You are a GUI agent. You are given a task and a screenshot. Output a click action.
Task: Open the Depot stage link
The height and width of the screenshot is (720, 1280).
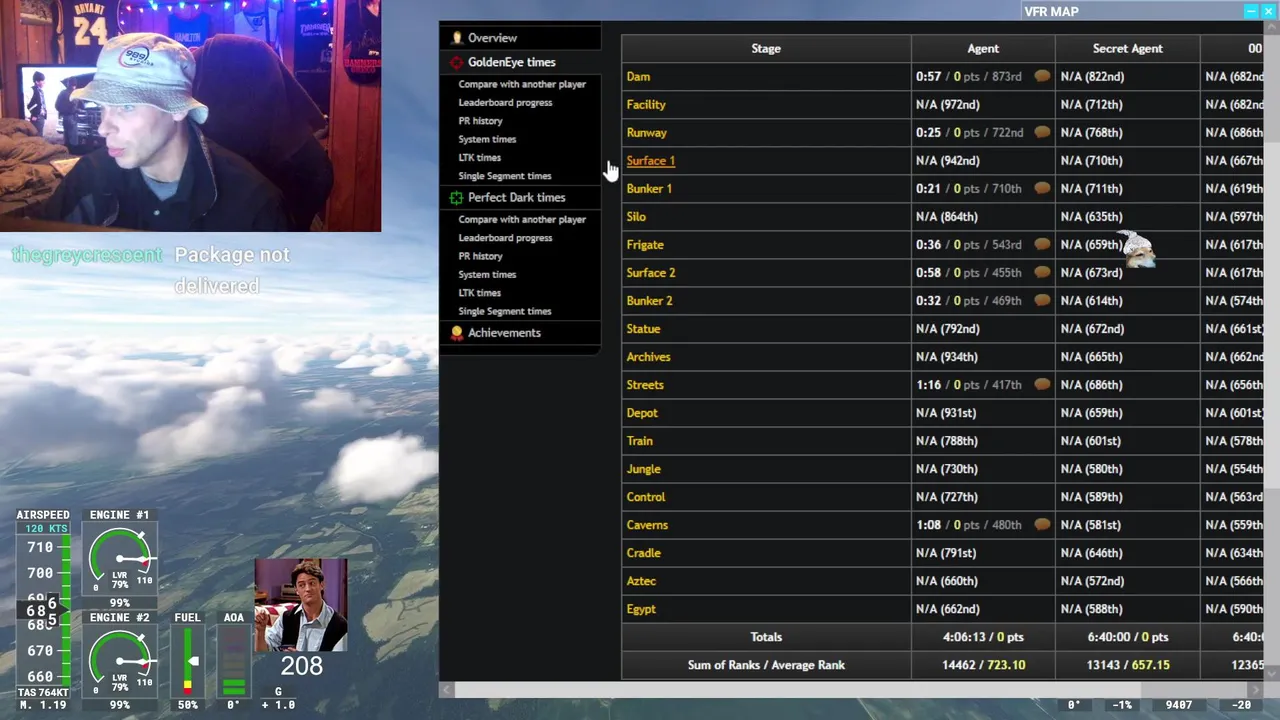(x=642, y=412)
